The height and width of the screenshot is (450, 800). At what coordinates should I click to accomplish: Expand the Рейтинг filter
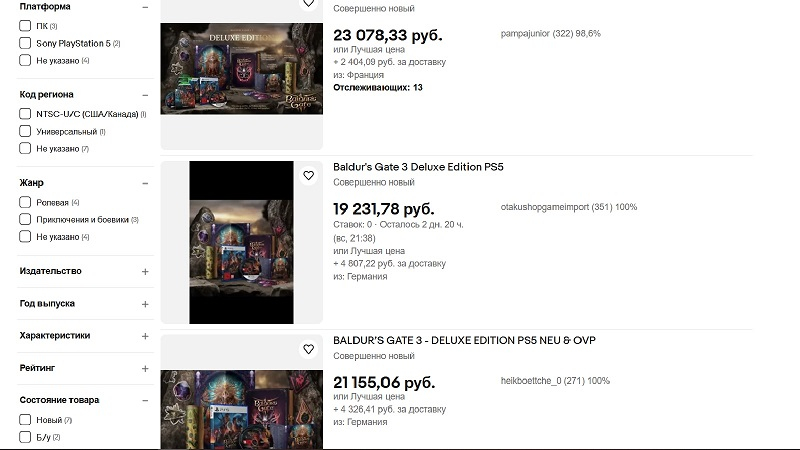pos(145,368)
